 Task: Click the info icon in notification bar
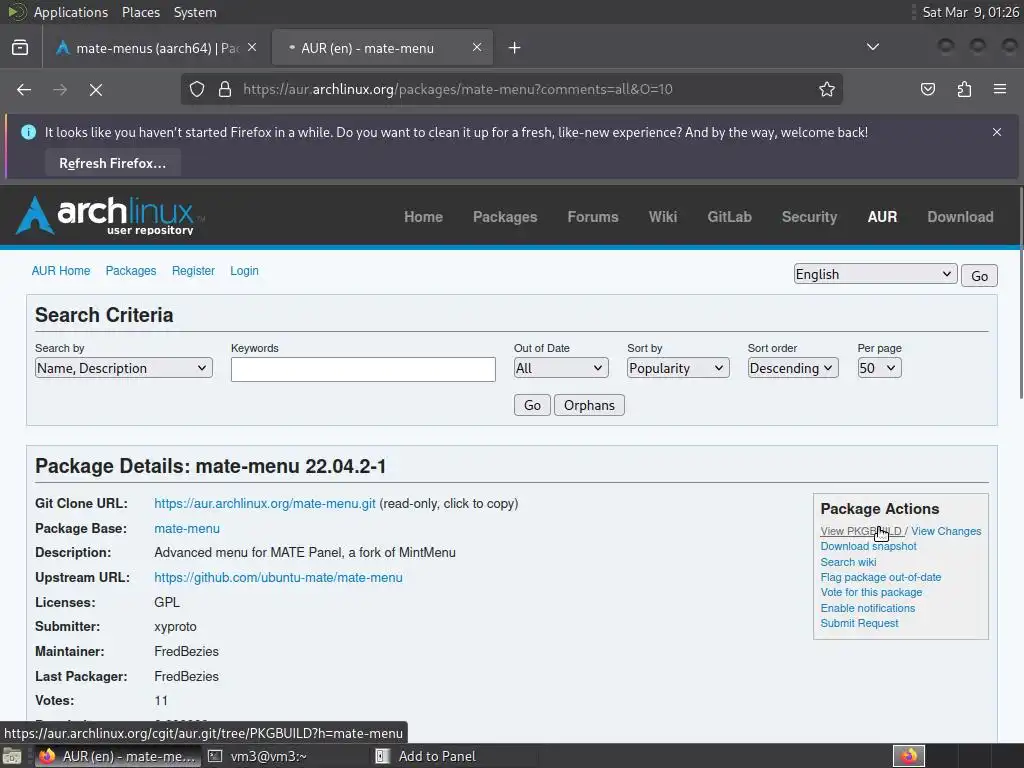(28, 132)
